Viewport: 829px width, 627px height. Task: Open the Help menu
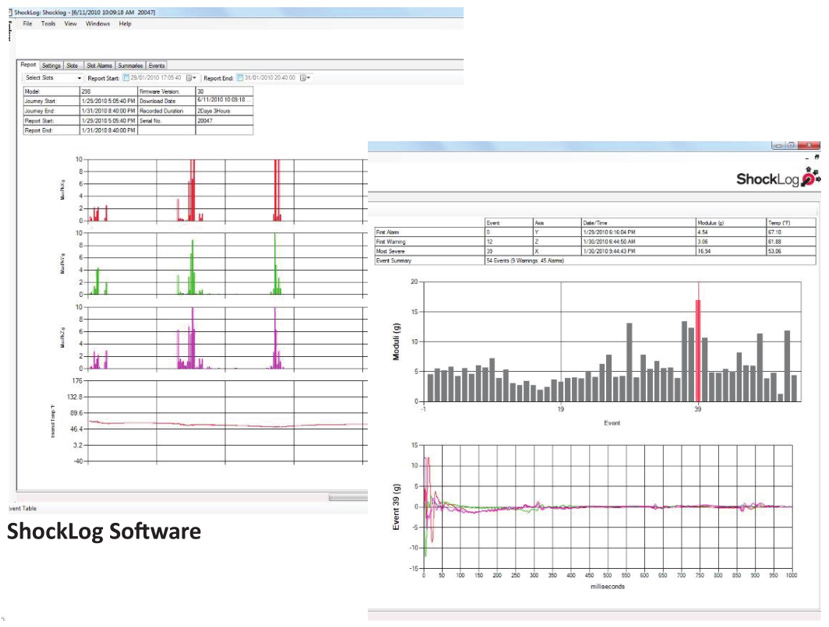(x=125, y=23)
